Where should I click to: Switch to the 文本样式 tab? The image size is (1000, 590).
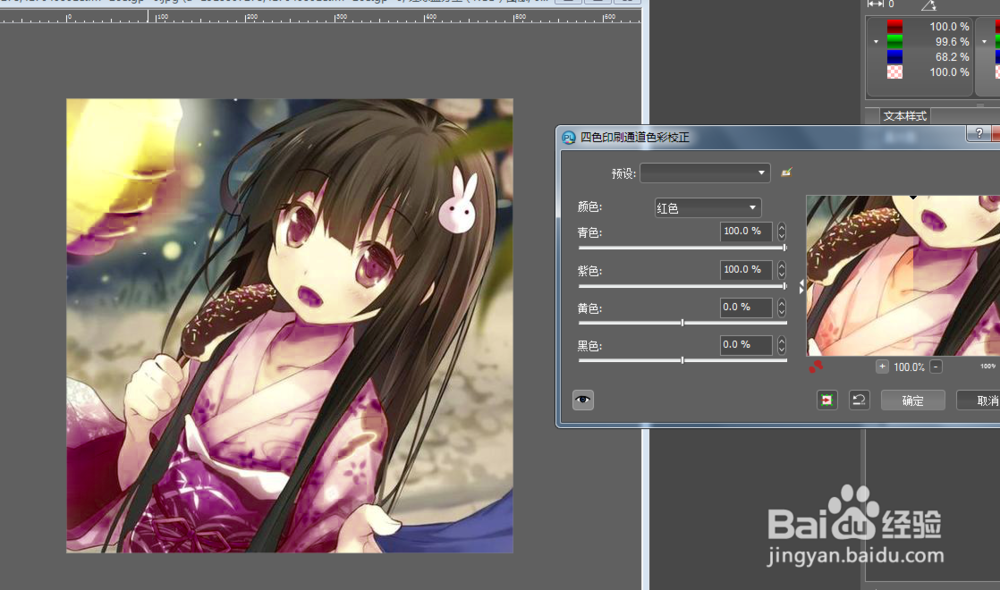904,116
